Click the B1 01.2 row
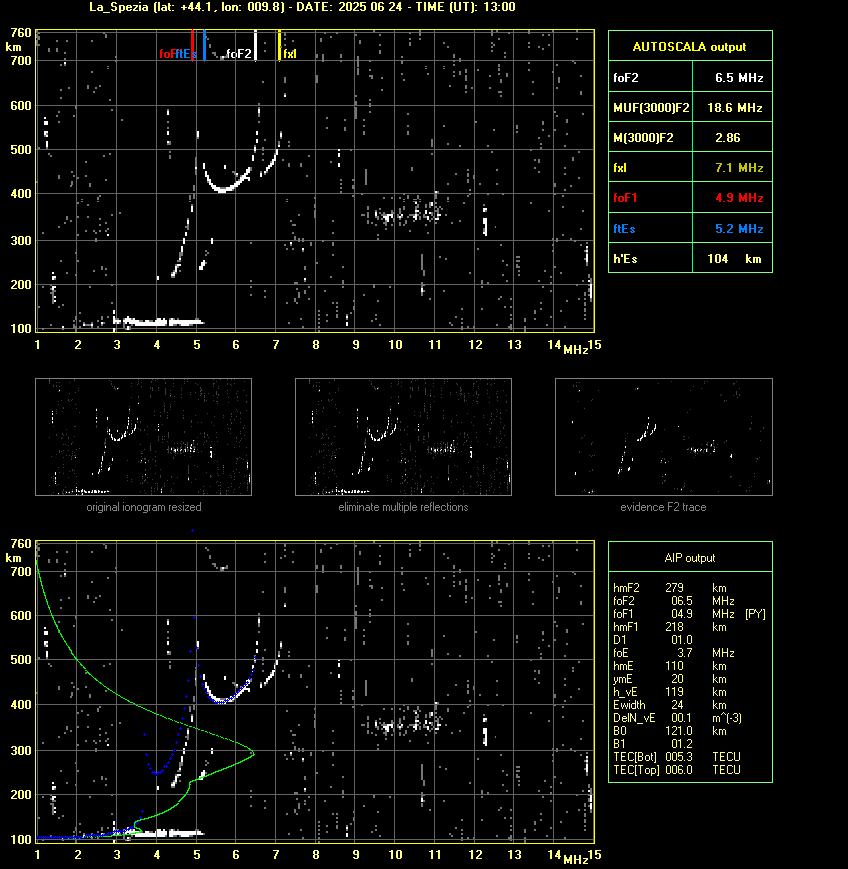The width and height of the screenshot is (848, 869). click(x=651, y=744)
